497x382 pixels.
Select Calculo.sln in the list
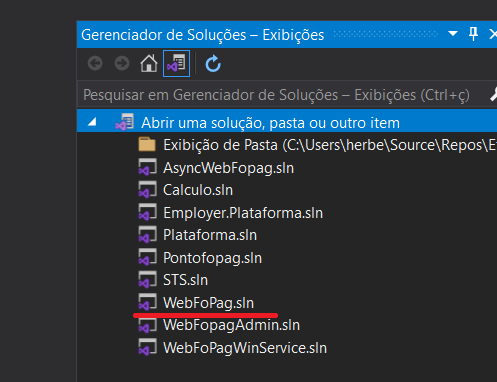point(198,190)
